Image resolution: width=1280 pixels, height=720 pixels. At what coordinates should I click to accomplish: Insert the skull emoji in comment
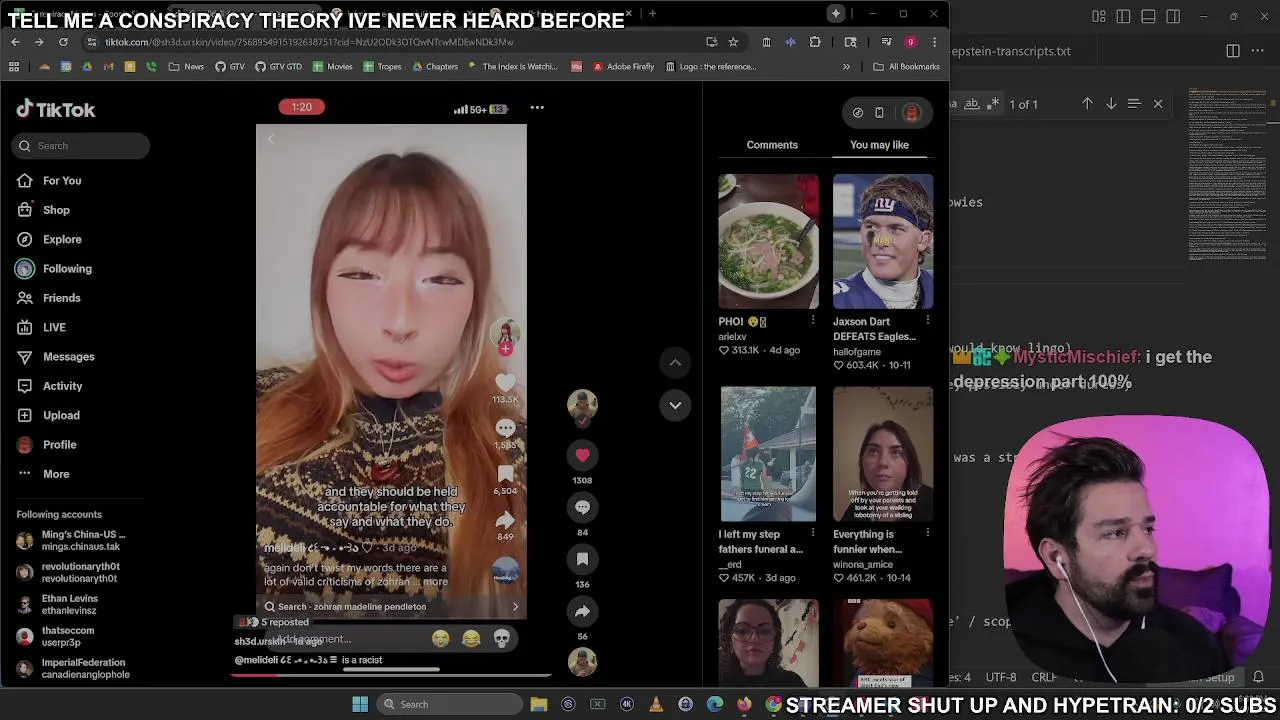coord(502,639)
